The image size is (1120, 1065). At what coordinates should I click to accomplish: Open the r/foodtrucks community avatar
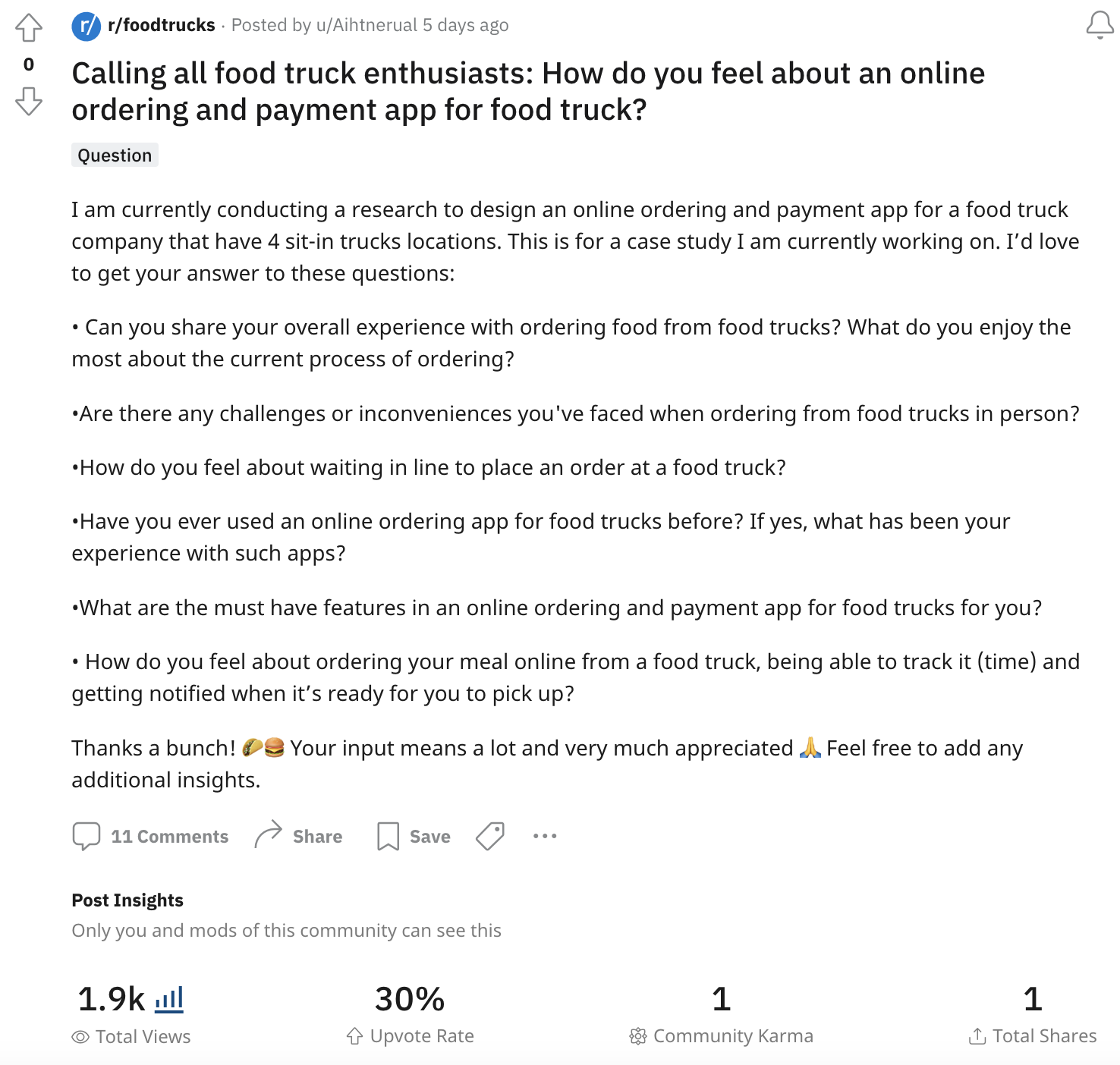[x=87, y=26]
